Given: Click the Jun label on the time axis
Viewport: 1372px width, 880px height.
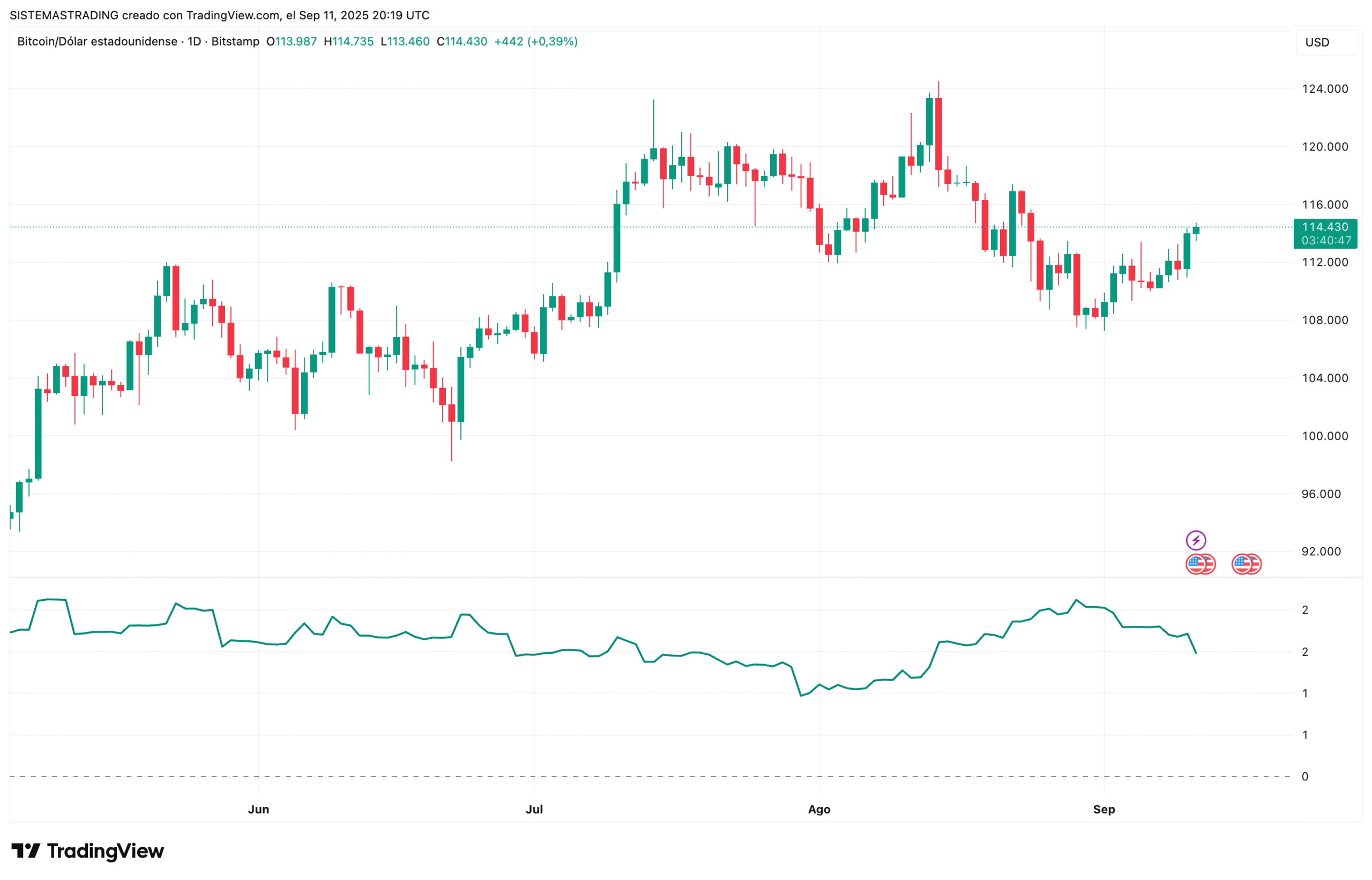Looking at the screenshot, I should click(x=259, y=809).
